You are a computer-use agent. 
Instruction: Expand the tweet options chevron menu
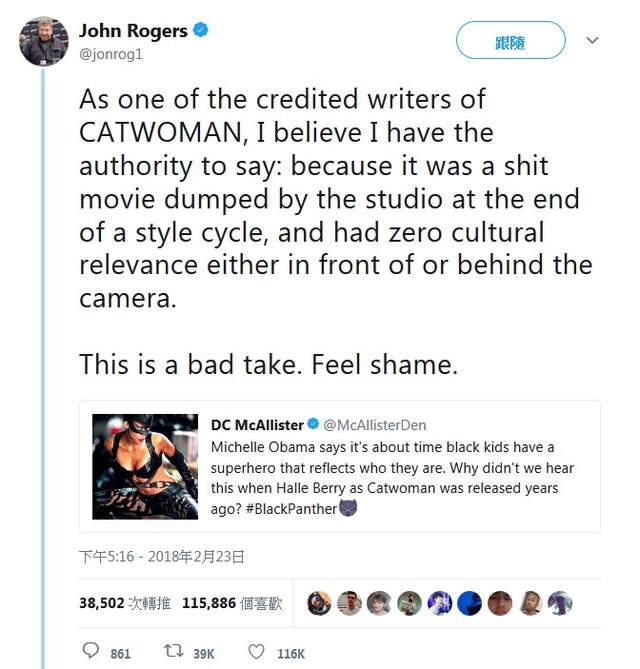tap(592, 41)
